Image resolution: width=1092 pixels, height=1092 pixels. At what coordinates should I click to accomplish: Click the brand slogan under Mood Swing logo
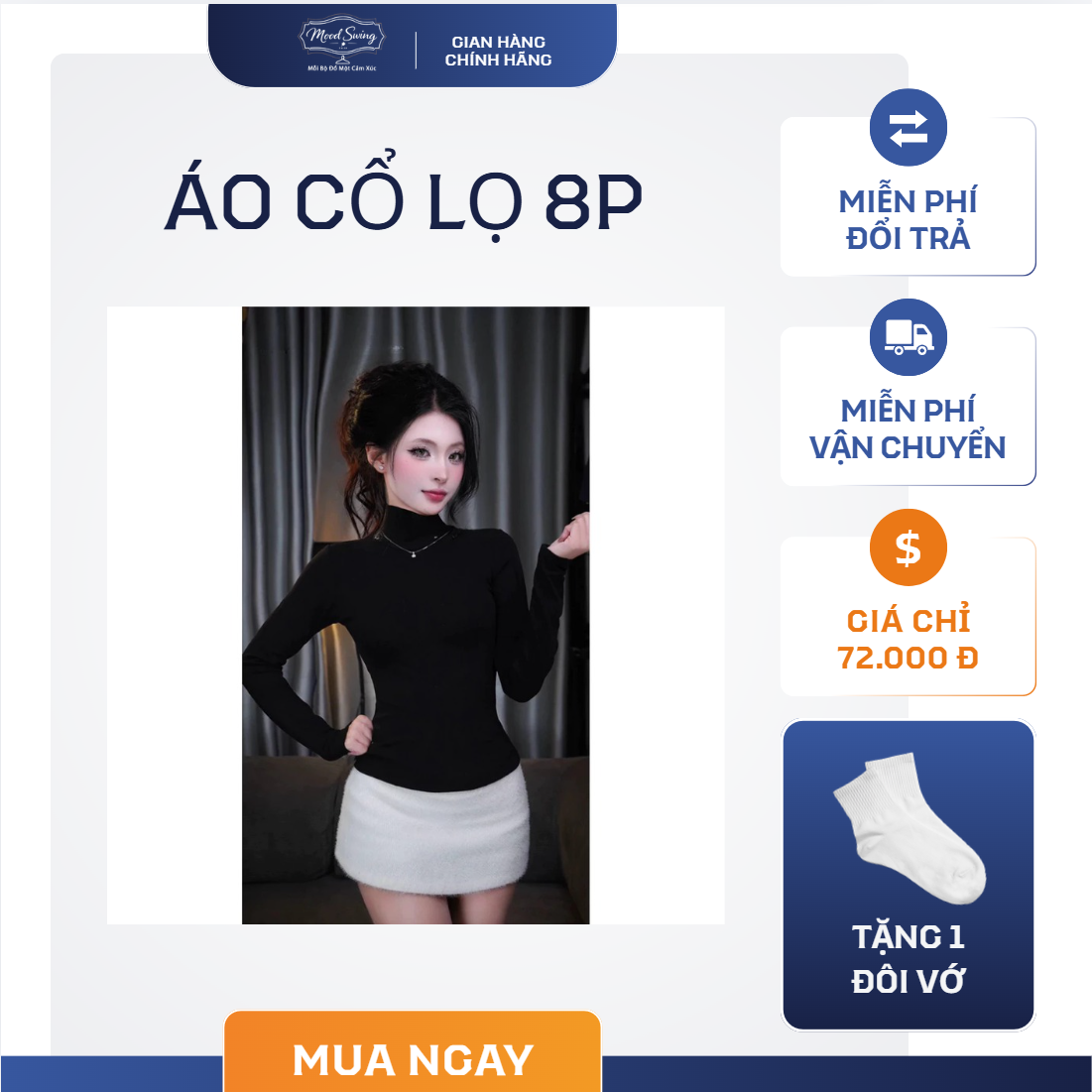(342, 68)
